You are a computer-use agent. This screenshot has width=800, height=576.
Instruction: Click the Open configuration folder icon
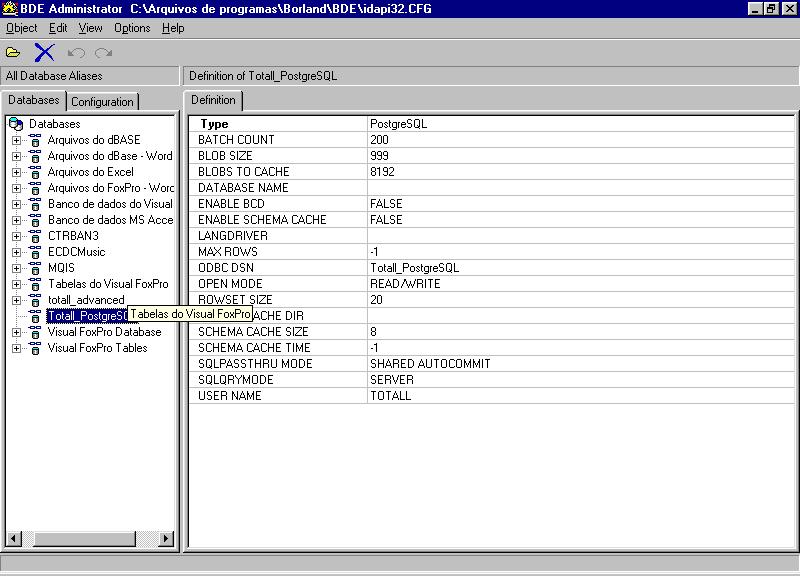tap(13, 53)
